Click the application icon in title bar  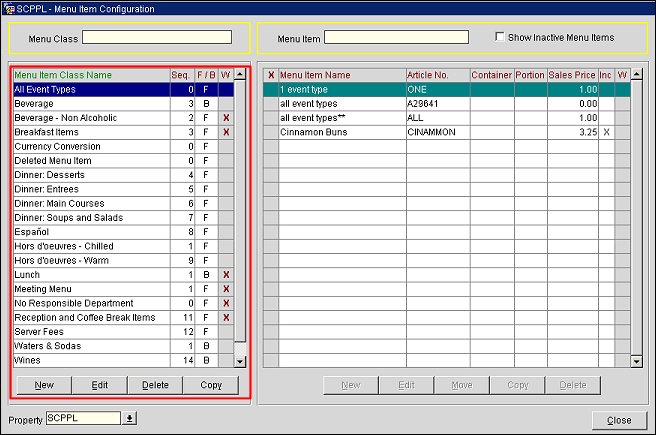(9, 8)
